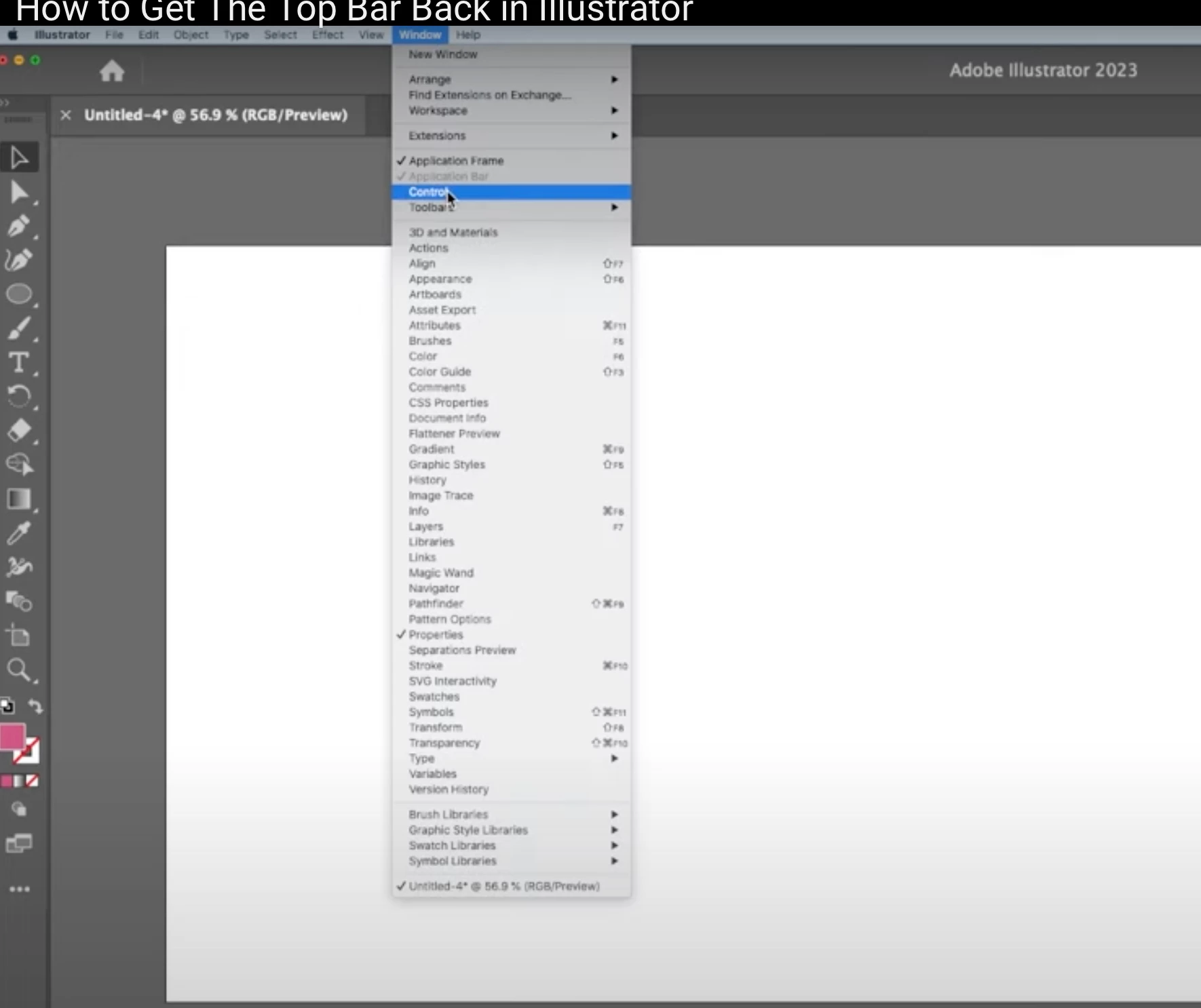
Task: Open the Apple menu
Action: [x=12, y=35]
